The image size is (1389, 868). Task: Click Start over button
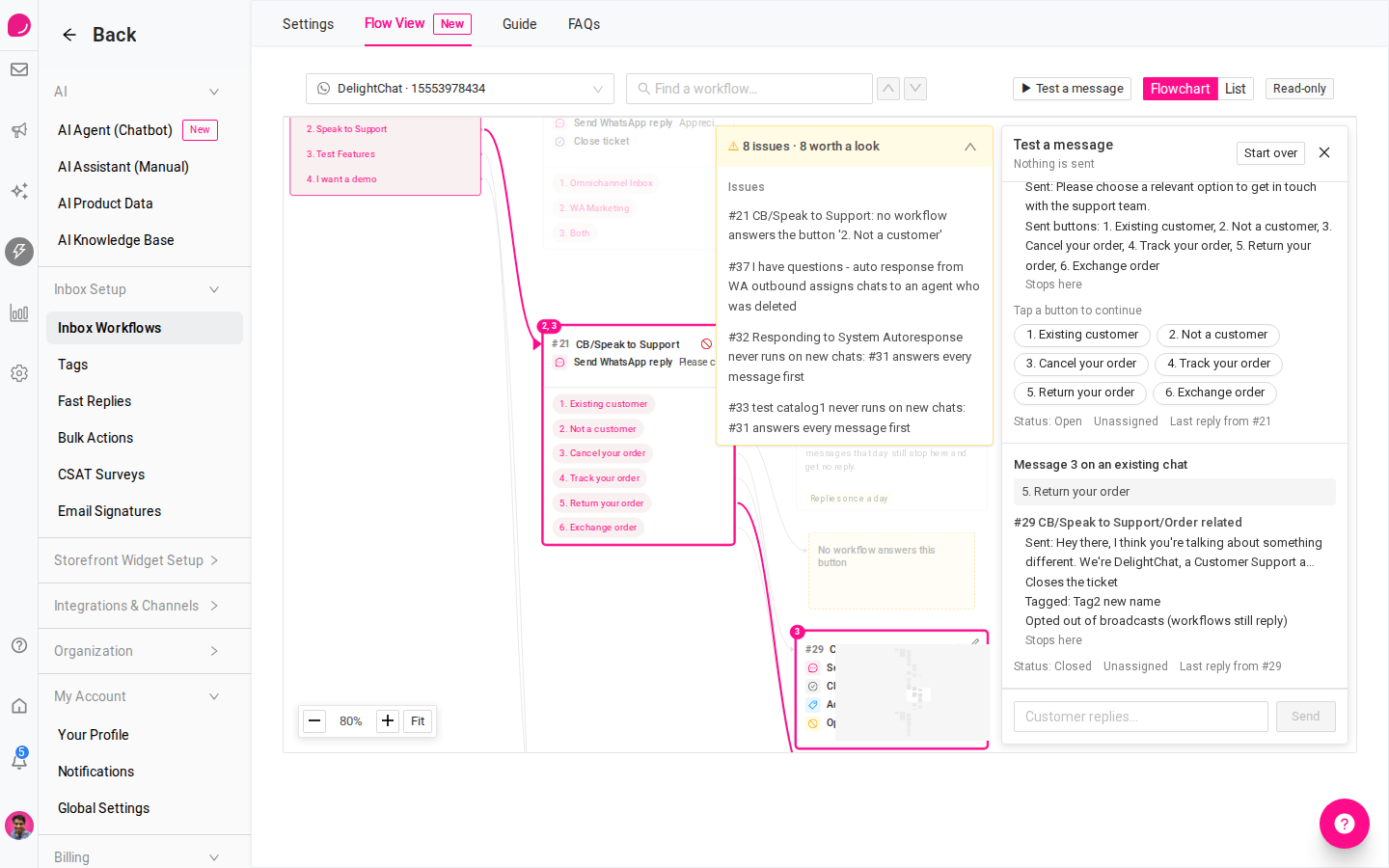coord(1270,153)
